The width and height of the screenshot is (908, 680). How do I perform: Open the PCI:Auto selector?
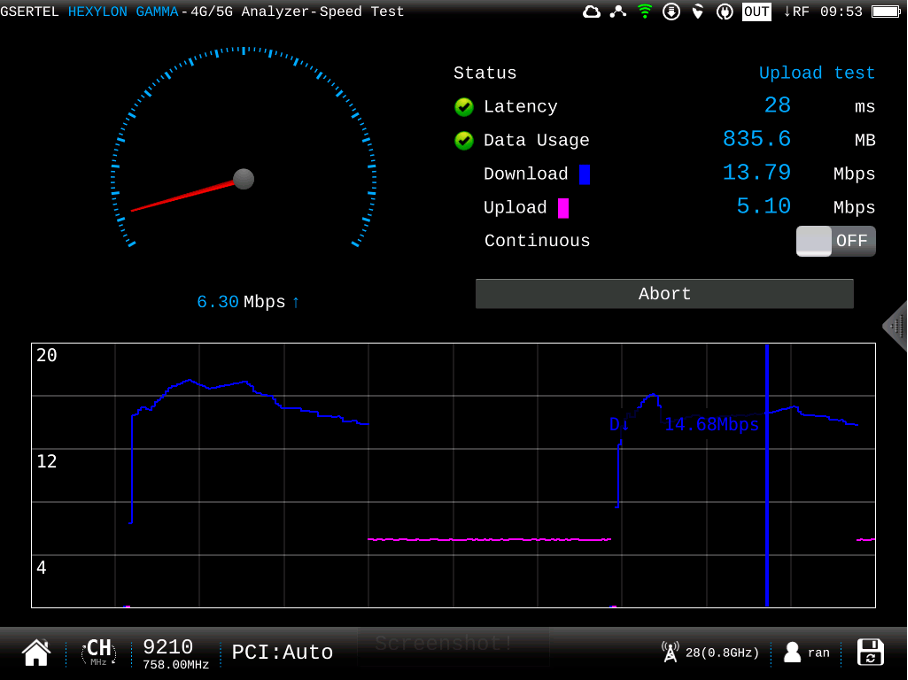282,653
